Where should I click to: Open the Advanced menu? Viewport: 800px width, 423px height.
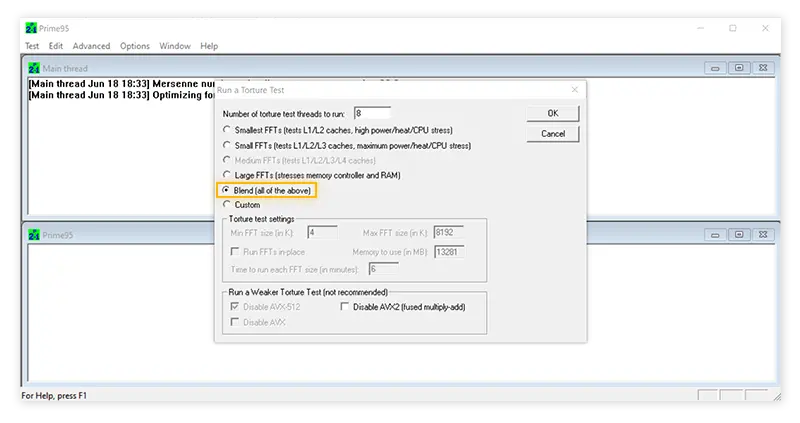91,46
